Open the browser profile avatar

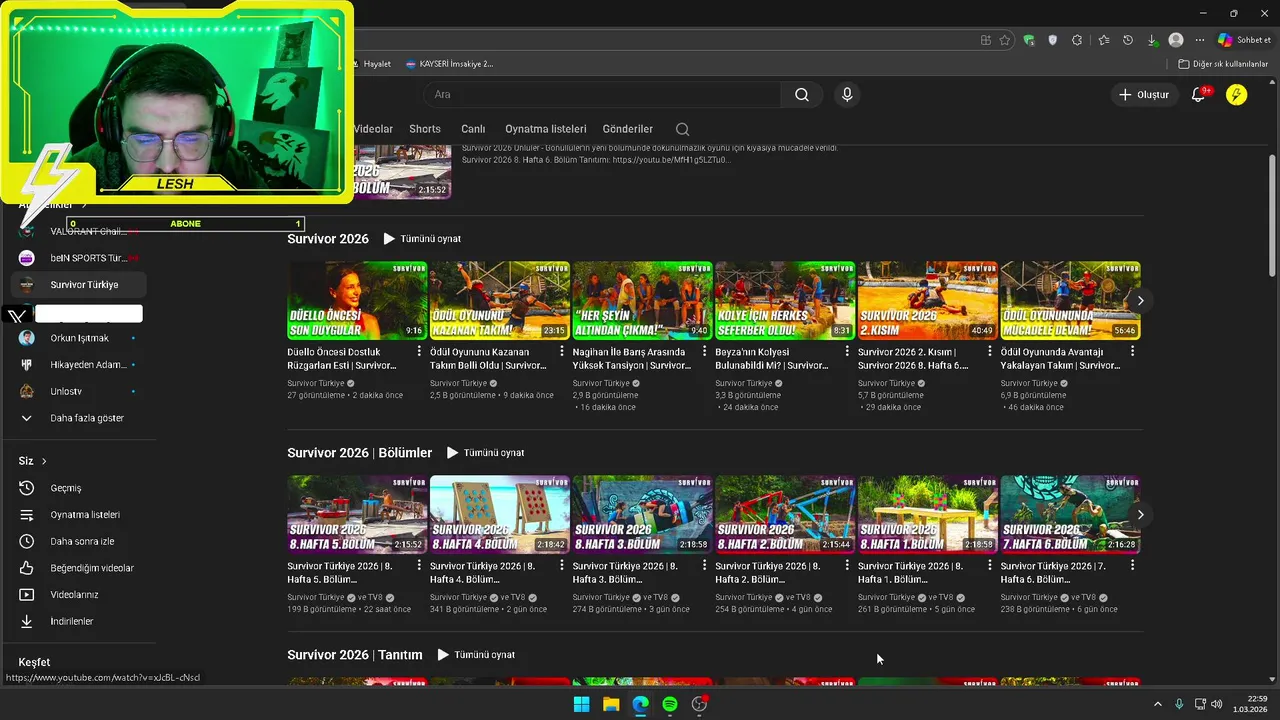1176,40
